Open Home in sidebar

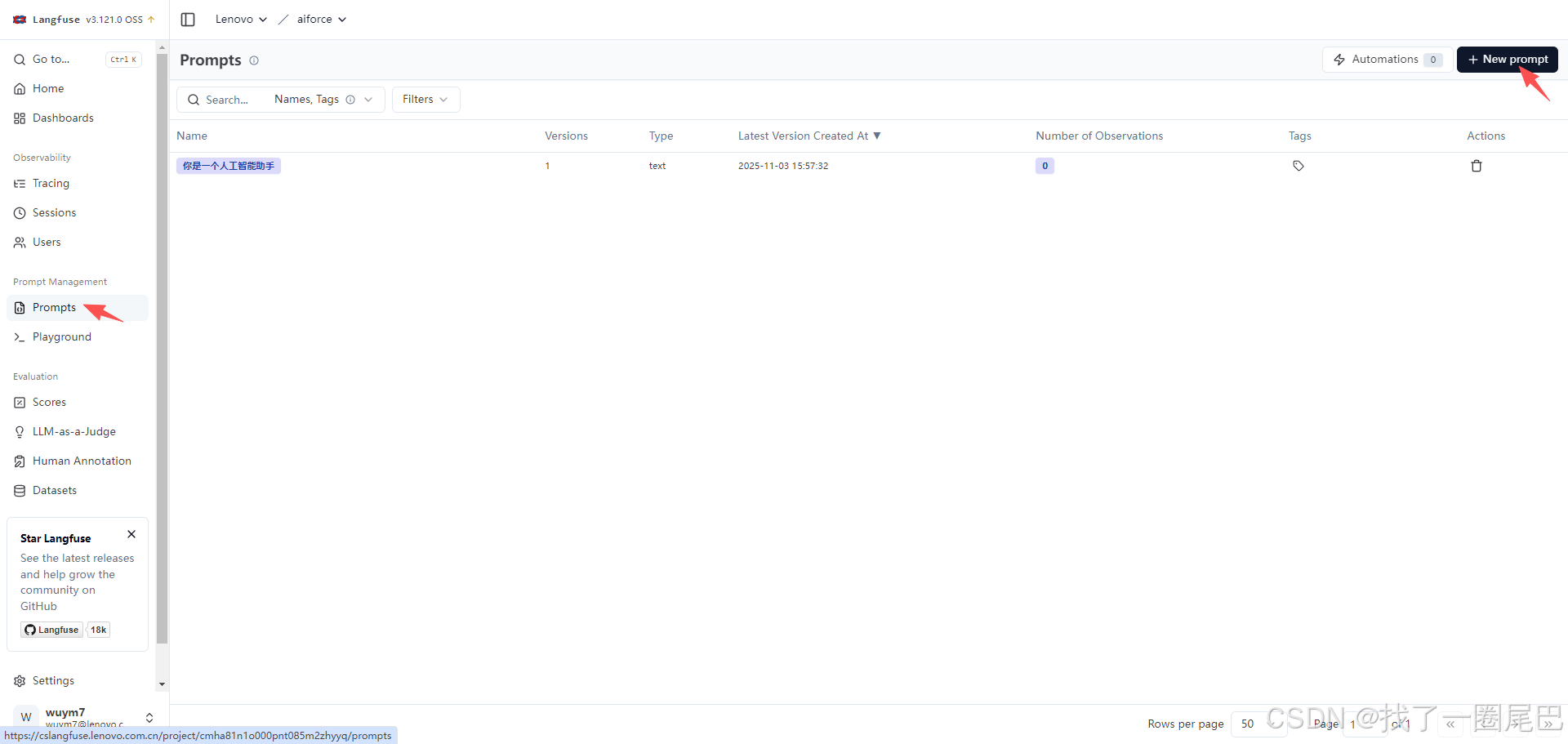pyautogui.click(x=78, y=89)
